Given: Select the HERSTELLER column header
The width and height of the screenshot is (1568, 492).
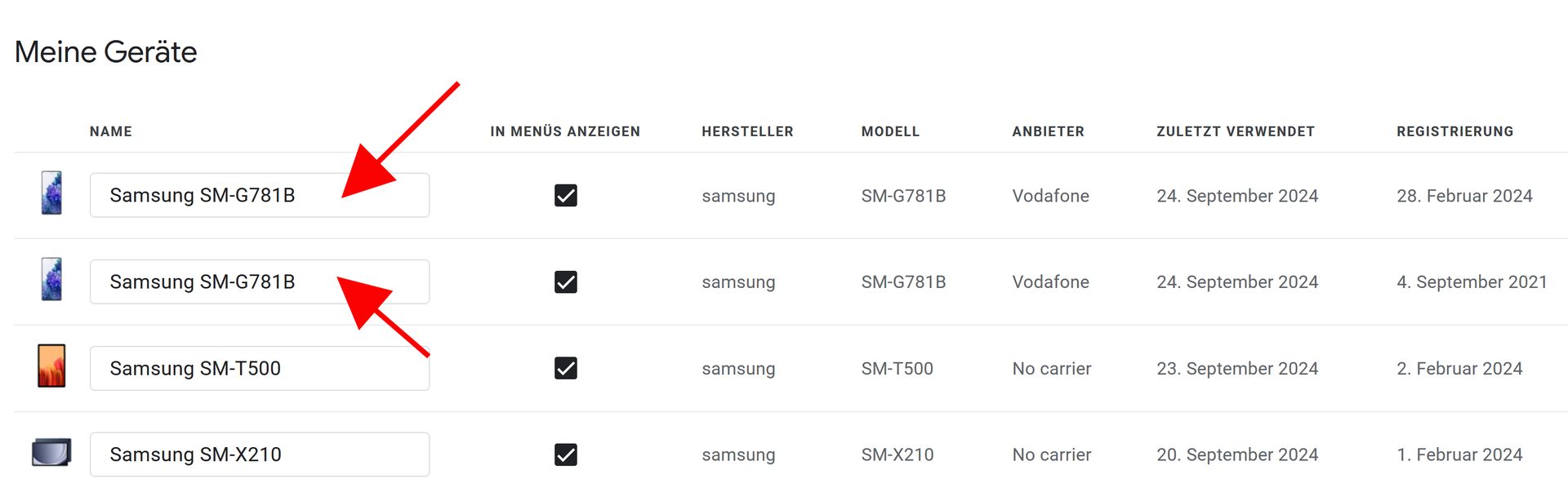Looking at the screenshot, I should point(747,131).
